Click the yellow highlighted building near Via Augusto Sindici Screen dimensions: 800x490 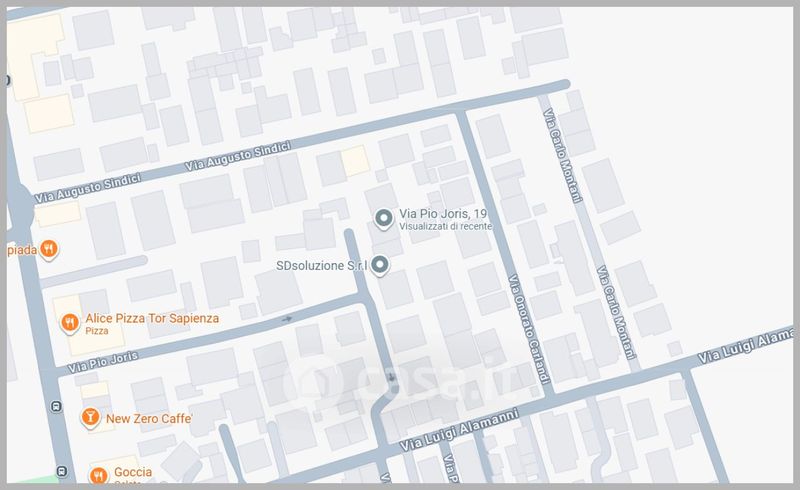click(x=354, y=159)
